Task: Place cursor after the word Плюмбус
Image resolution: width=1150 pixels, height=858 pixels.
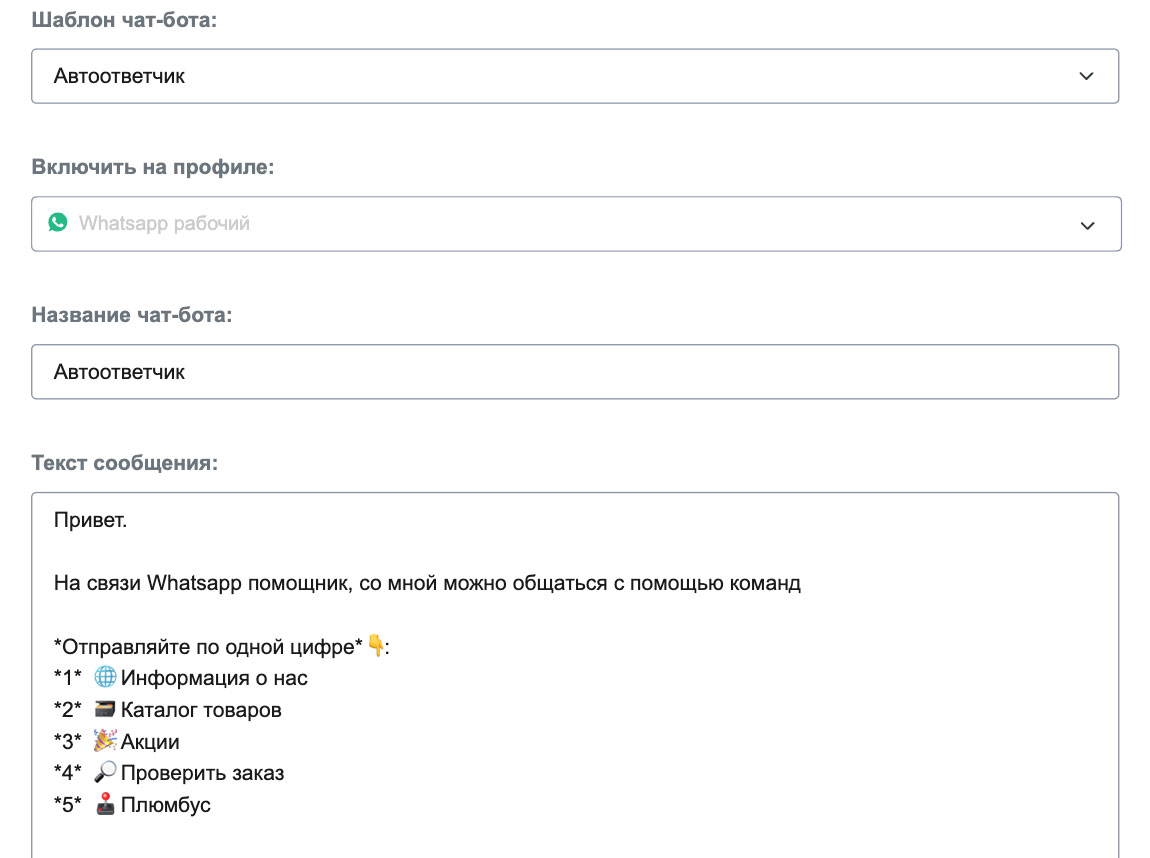Action: click(213, 805)
